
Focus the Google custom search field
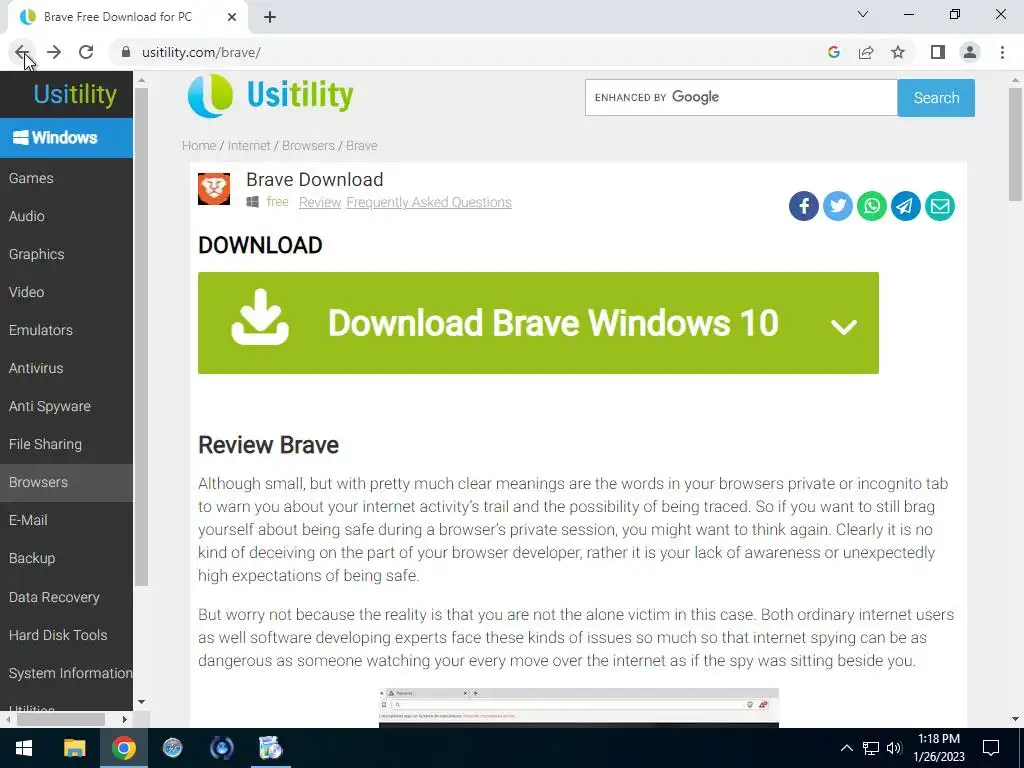click(x=741, y=97)
